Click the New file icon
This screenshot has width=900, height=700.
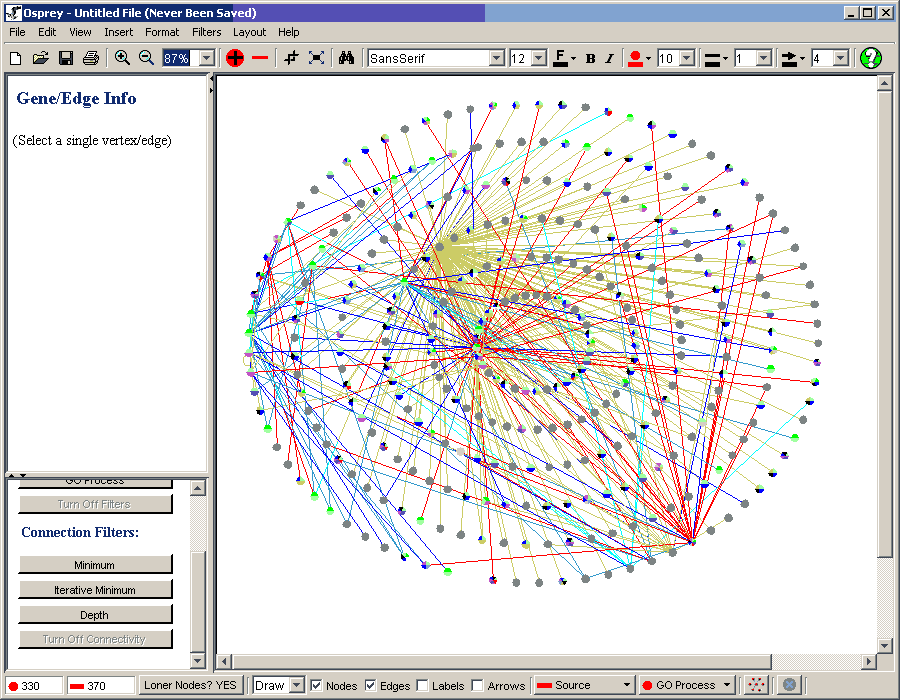pos(16,58)
